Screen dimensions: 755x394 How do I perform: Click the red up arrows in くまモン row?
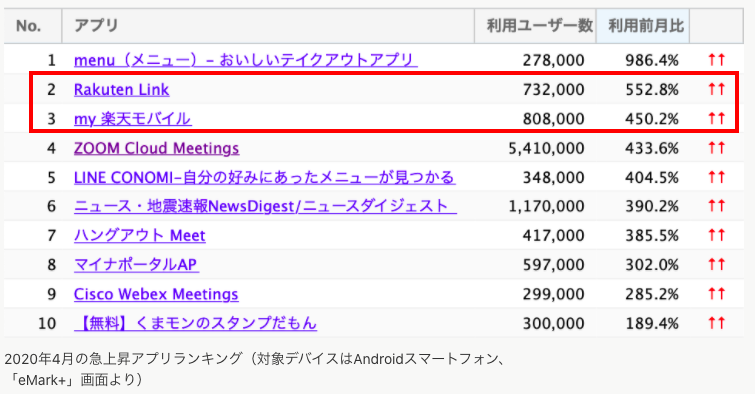click(716, 323)
